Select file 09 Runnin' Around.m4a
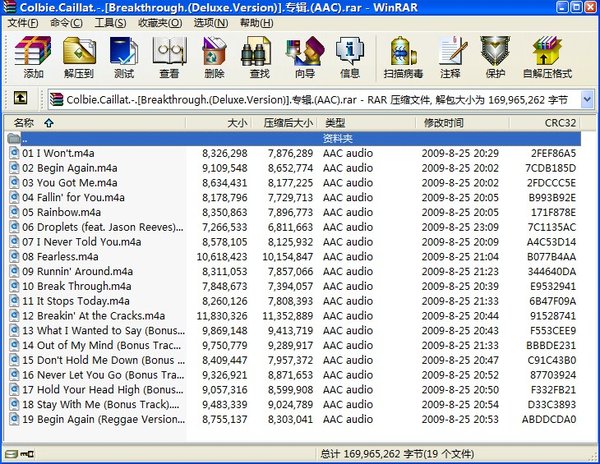The image size is (600, 464). tap(78, 271)
